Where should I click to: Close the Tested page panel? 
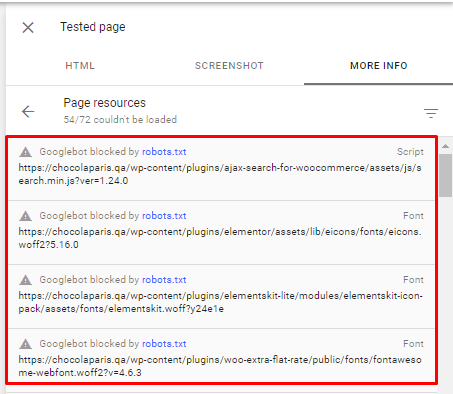coord(28,27)
